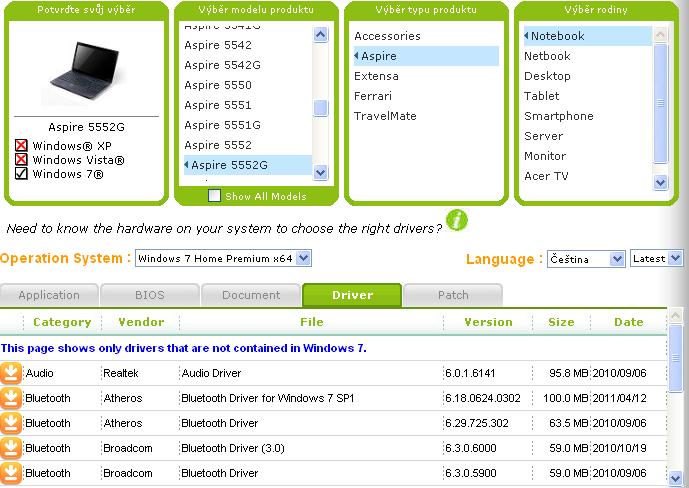
Task: Click the Aspire 5552G laptop thumbnail
Action: click(85, 71)
